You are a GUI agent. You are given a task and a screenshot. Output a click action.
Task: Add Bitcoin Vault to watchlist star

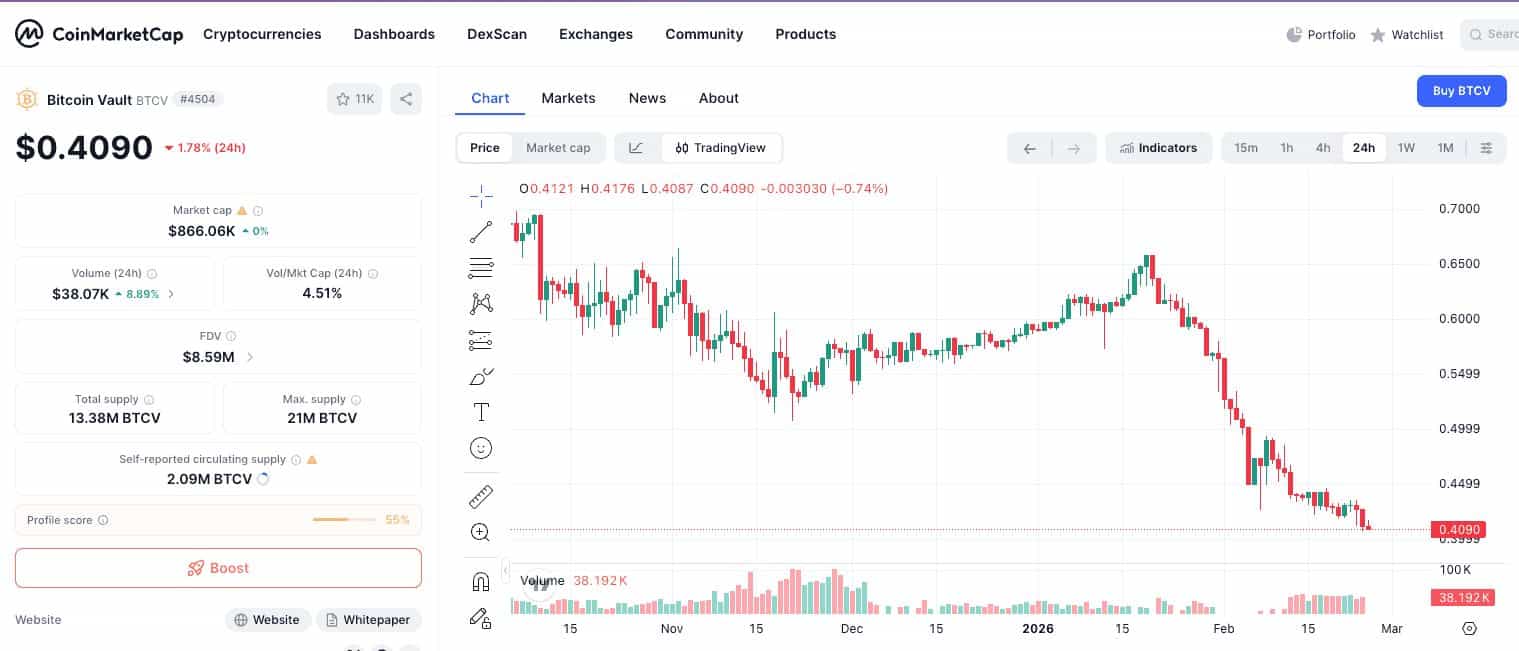click(x=343, y=99)
